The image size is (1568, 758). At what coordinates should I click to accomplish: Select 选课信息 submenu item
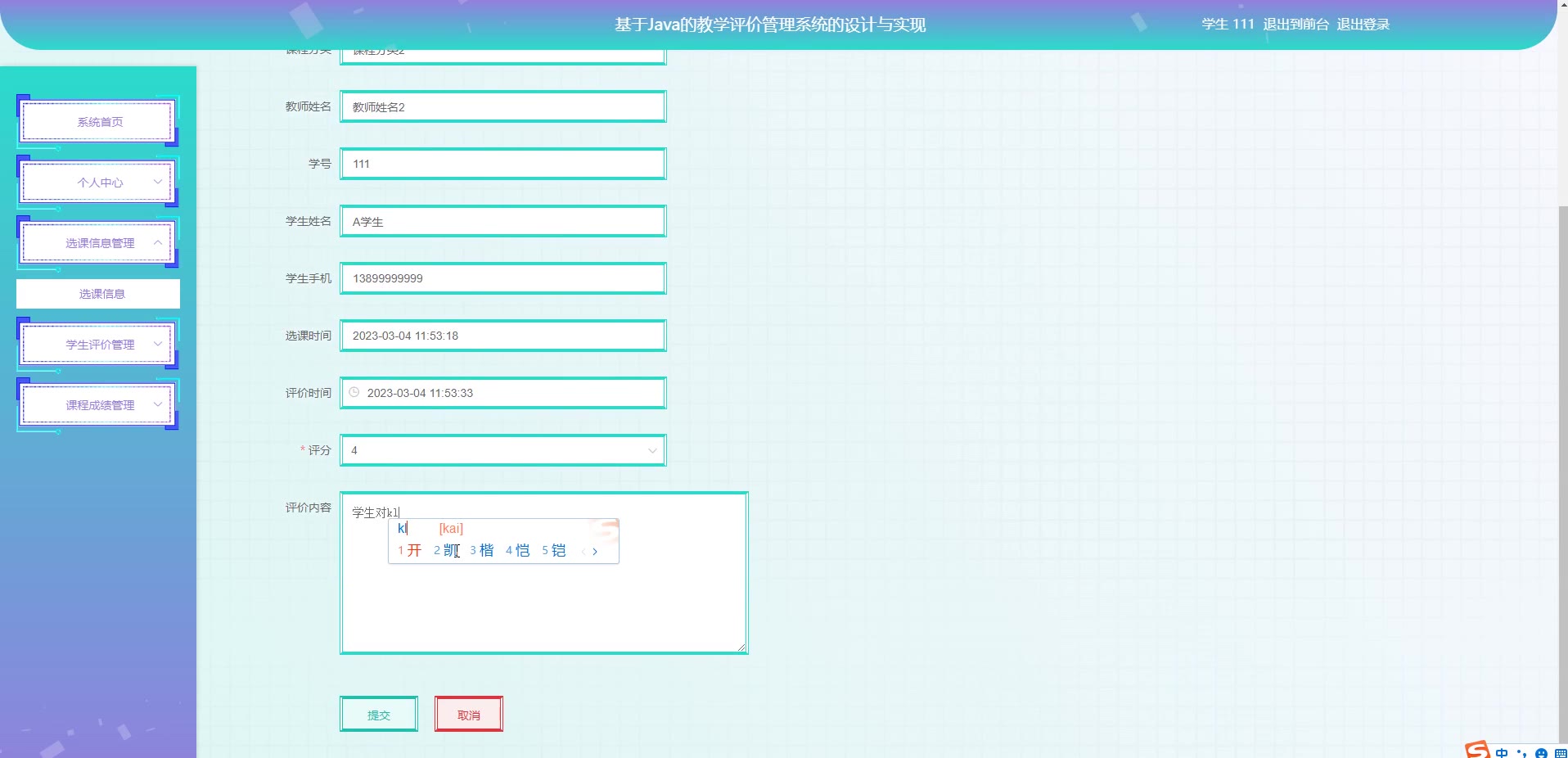click(x=98, y=294)
